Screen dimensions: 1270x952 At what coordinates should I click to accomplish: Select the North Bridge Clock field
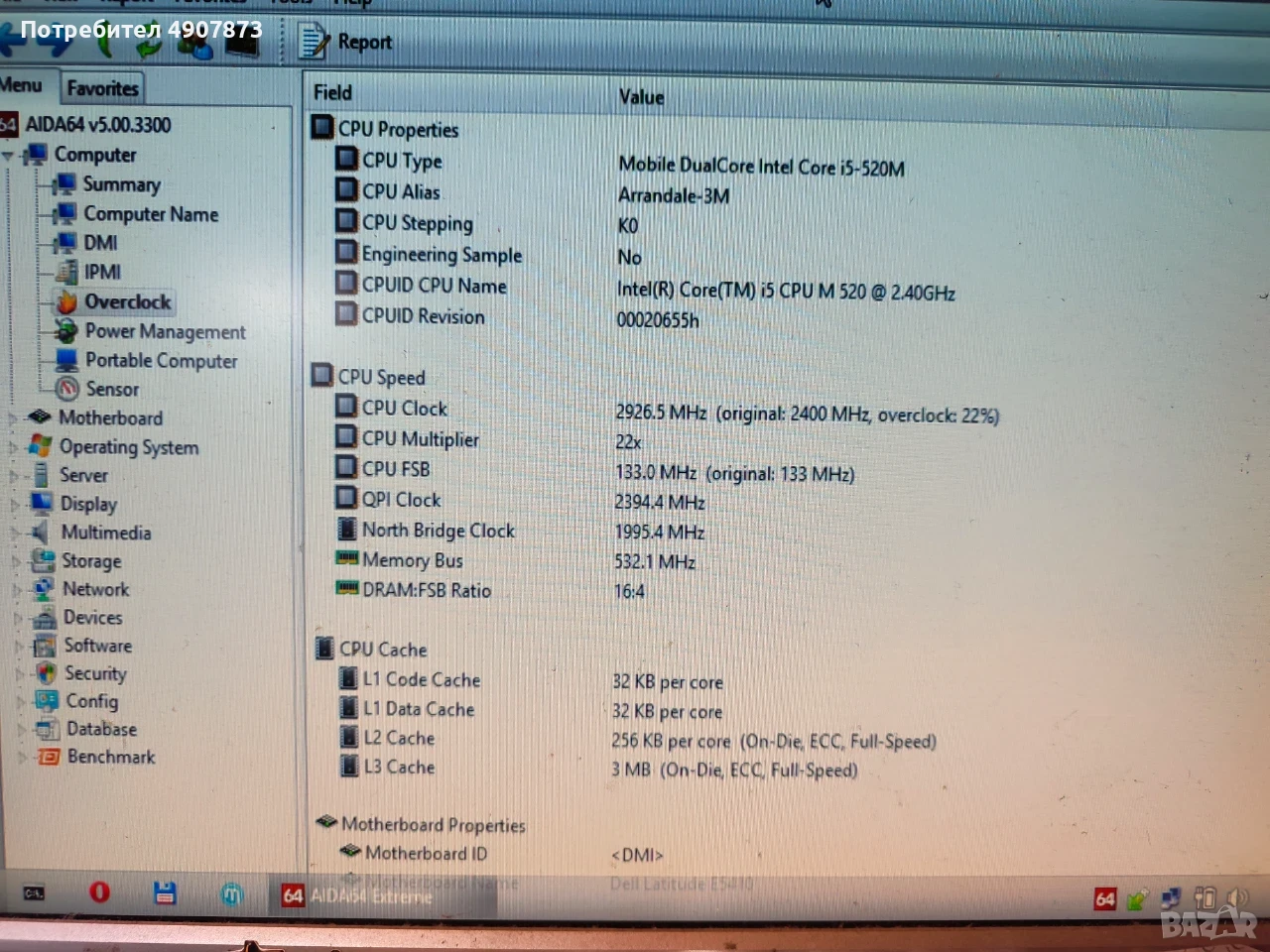coord(439,531)
